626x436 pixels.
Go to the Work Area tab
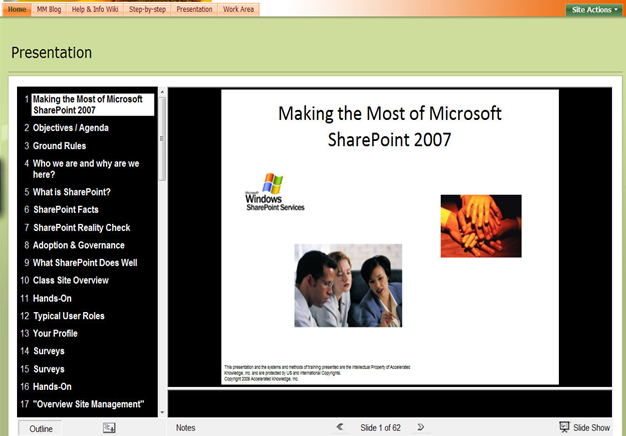[238, 9]
